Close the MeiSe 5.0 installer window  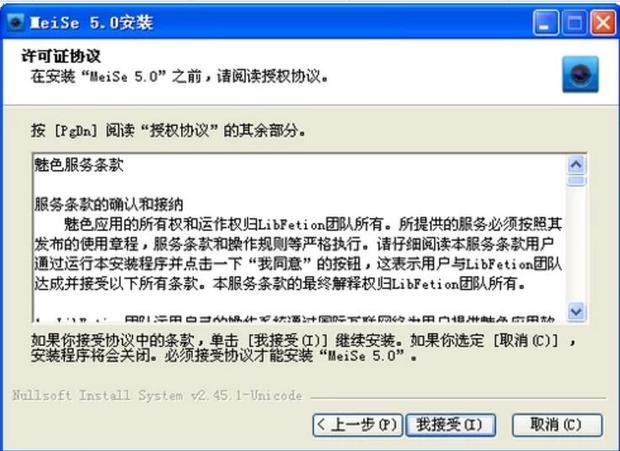pyautogui.click(x=603, y=23)
